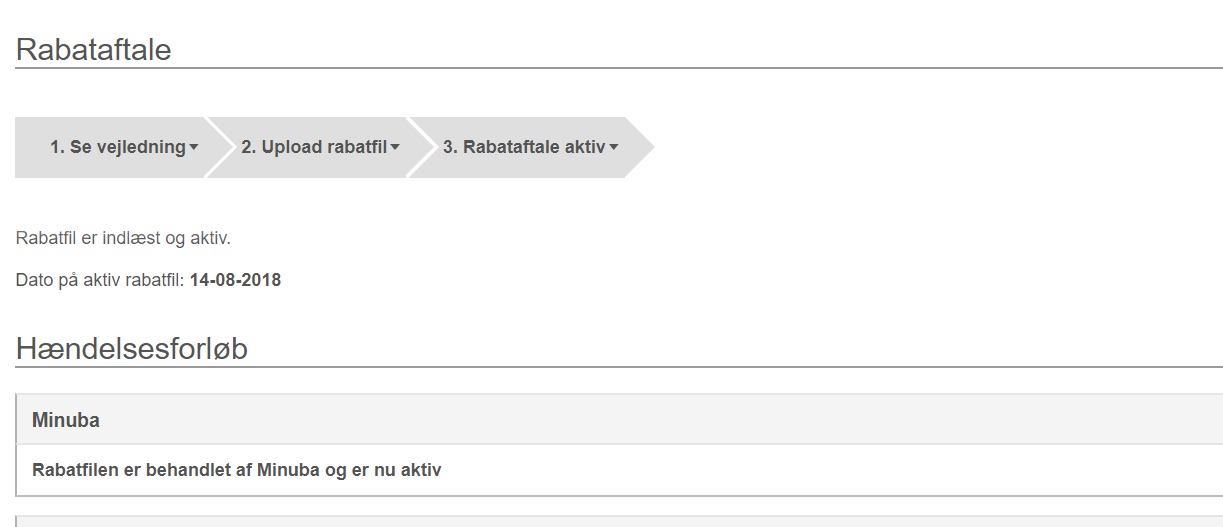Open the '1. Se vejledning' step
This screenshot has width=1223, height=527.
coord(123,147)
